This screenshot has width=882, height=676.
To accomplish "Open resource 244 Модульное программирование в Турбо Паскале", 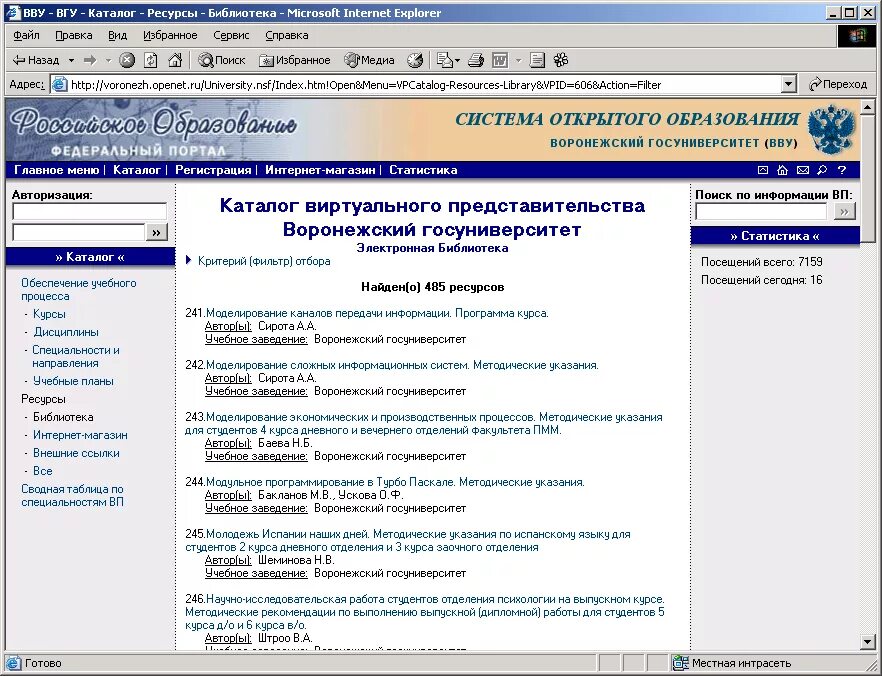I will tap(395, 482).
